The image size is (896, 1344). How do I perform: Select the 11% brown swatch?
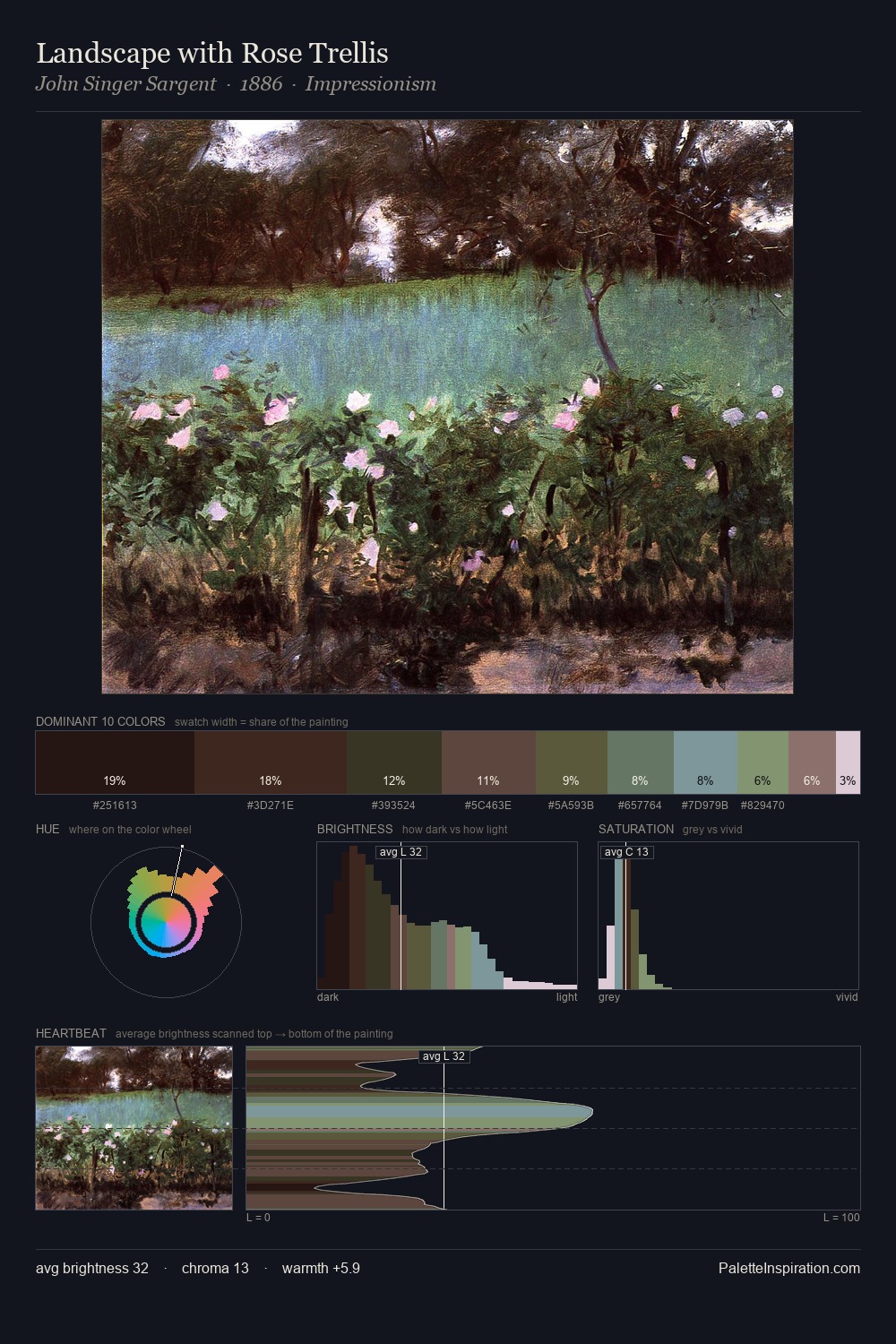point(488,762)
